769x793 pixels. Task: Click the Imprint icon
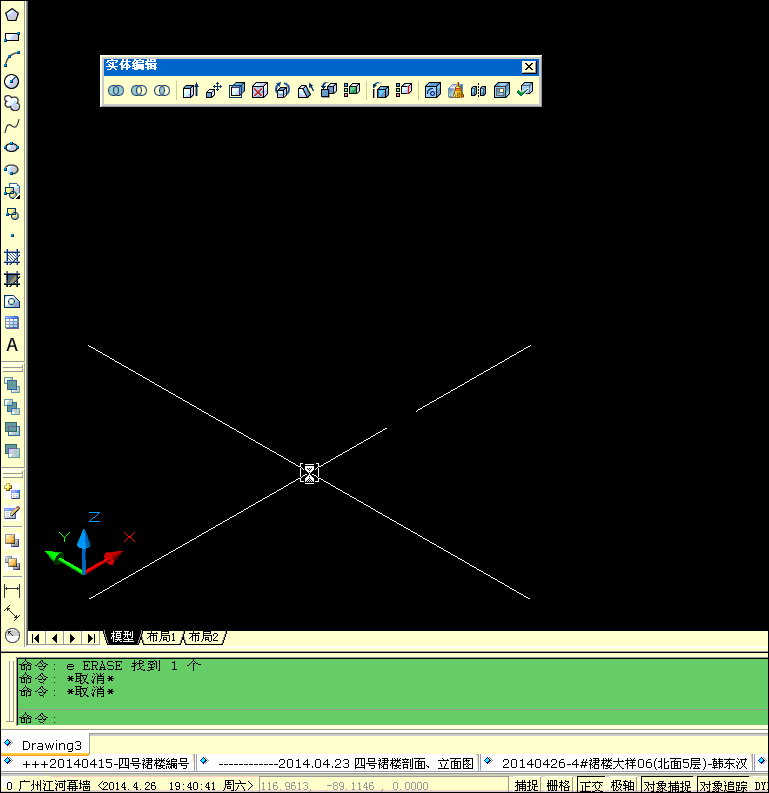click(x=433, y=91)
